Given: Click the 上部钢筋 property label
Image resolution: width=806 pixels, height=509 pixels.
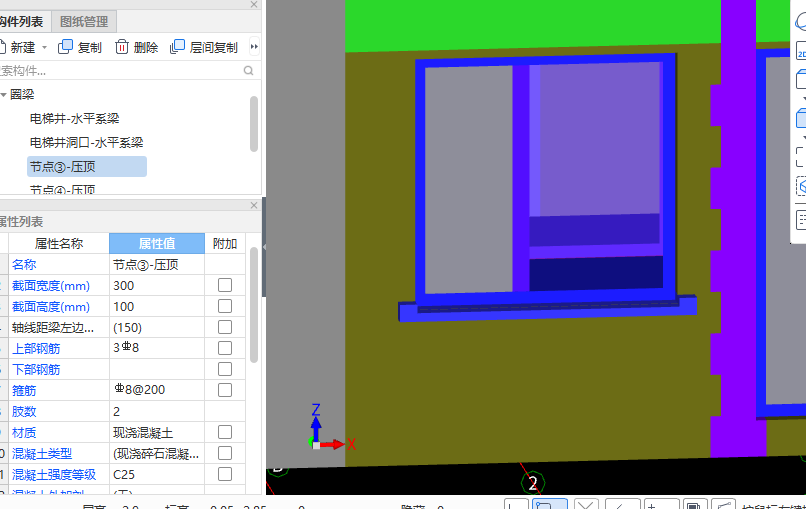Looking at the screenshot, I should pos(36,349).
